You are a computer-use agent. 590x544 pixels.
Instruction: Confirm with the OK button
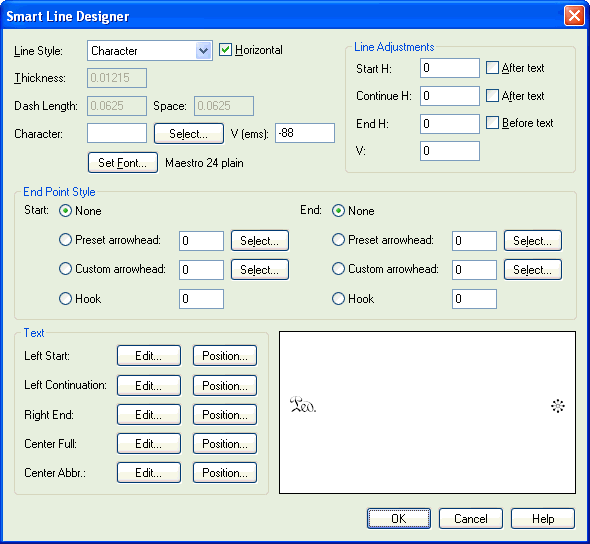click(399, 518)
